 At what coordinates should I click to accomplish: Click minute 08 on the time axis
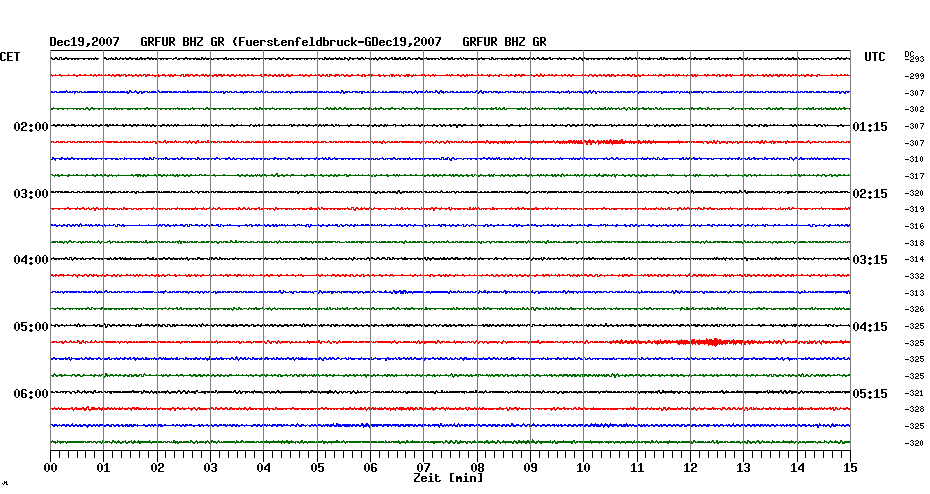pyautogui.click(x=477, y=467)
